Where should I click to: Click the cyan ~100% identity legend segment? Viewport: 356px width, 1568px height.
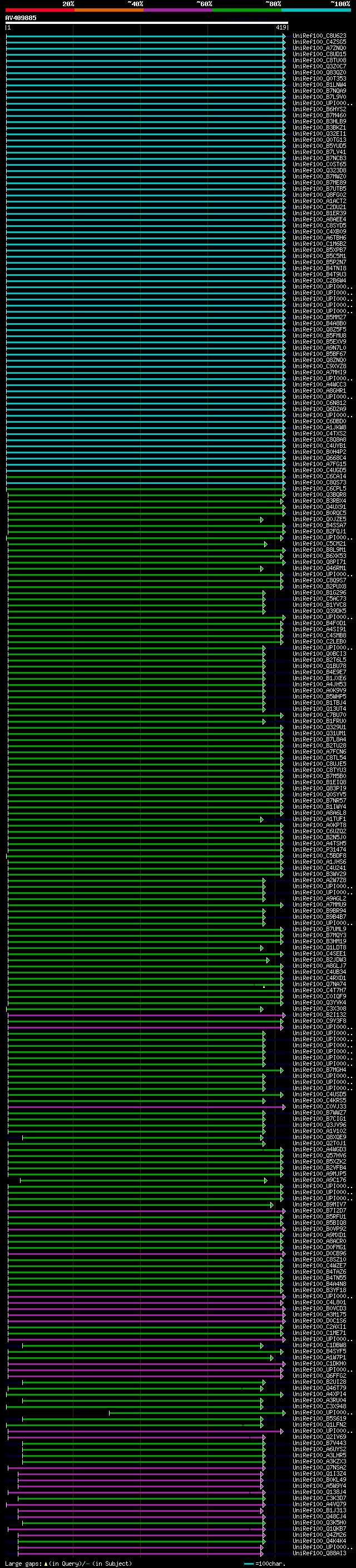coord(316,10)
